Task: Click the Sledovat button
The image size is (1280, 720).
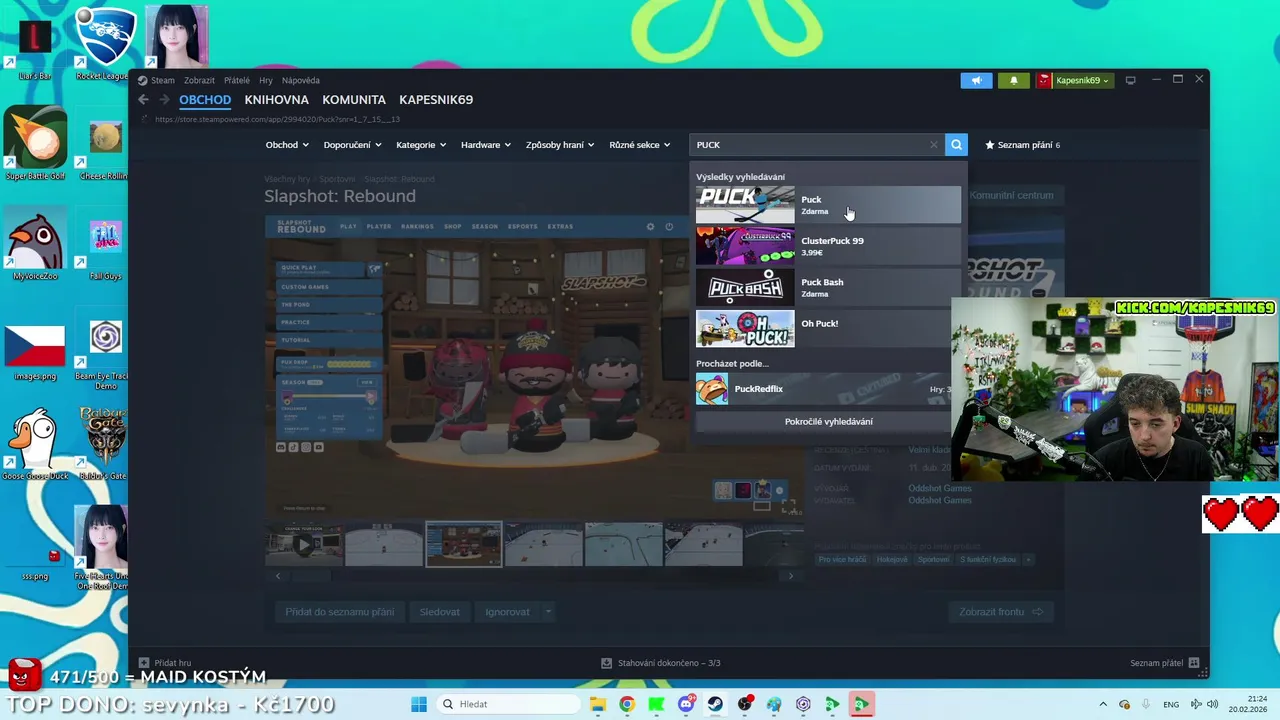Action: pyautogui.click(x=440, y=612)
